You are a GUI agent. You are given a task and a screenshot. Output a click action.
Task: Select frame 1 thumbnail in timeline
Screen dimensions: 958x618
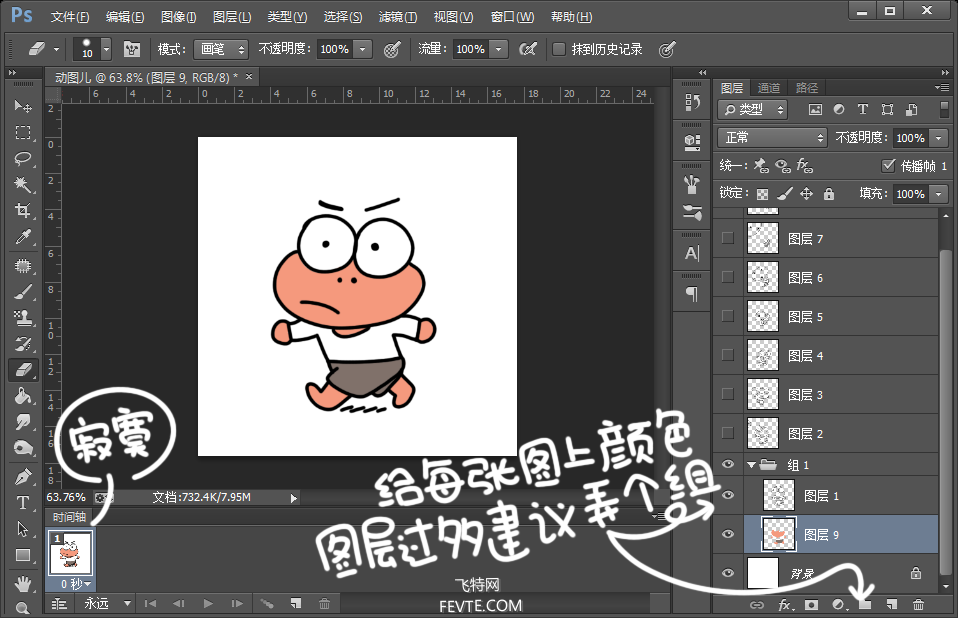tap(70, 553)
